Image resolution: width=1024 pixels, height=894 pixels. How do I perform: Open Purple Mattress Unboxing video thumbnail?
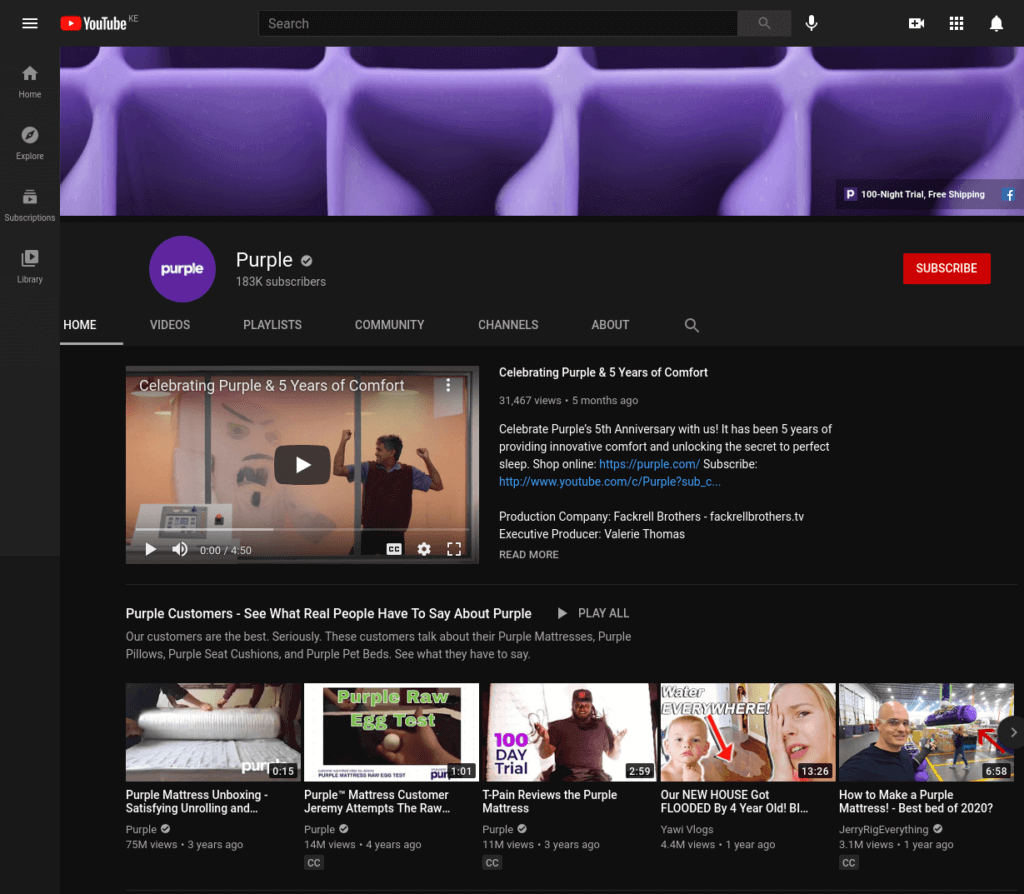click(214, 732)
